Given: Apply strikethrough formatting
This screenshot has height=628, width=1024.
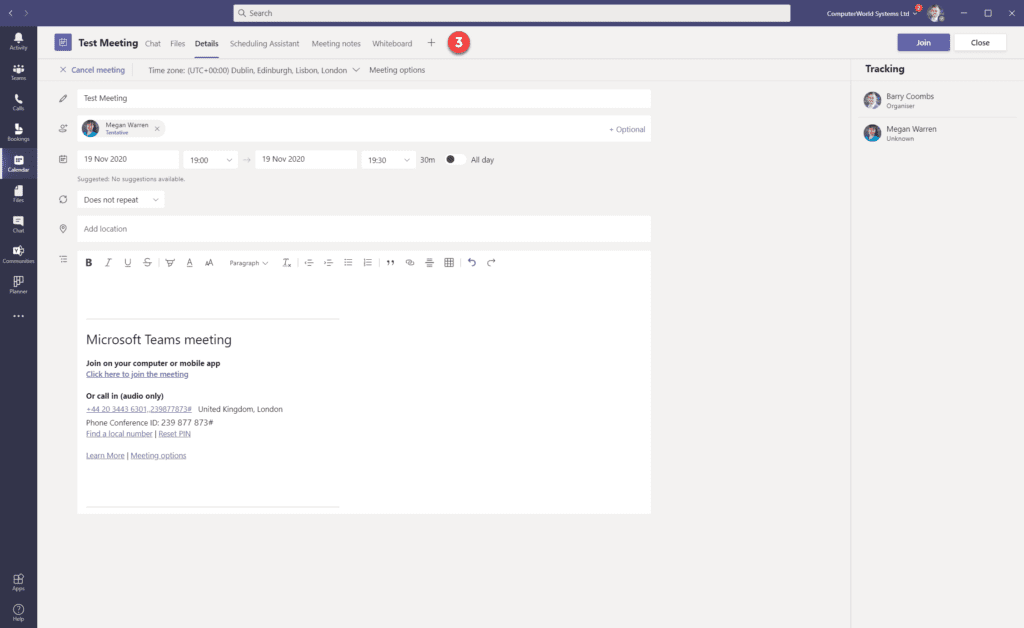Looking at the screenshot, I should pos(148,262).
